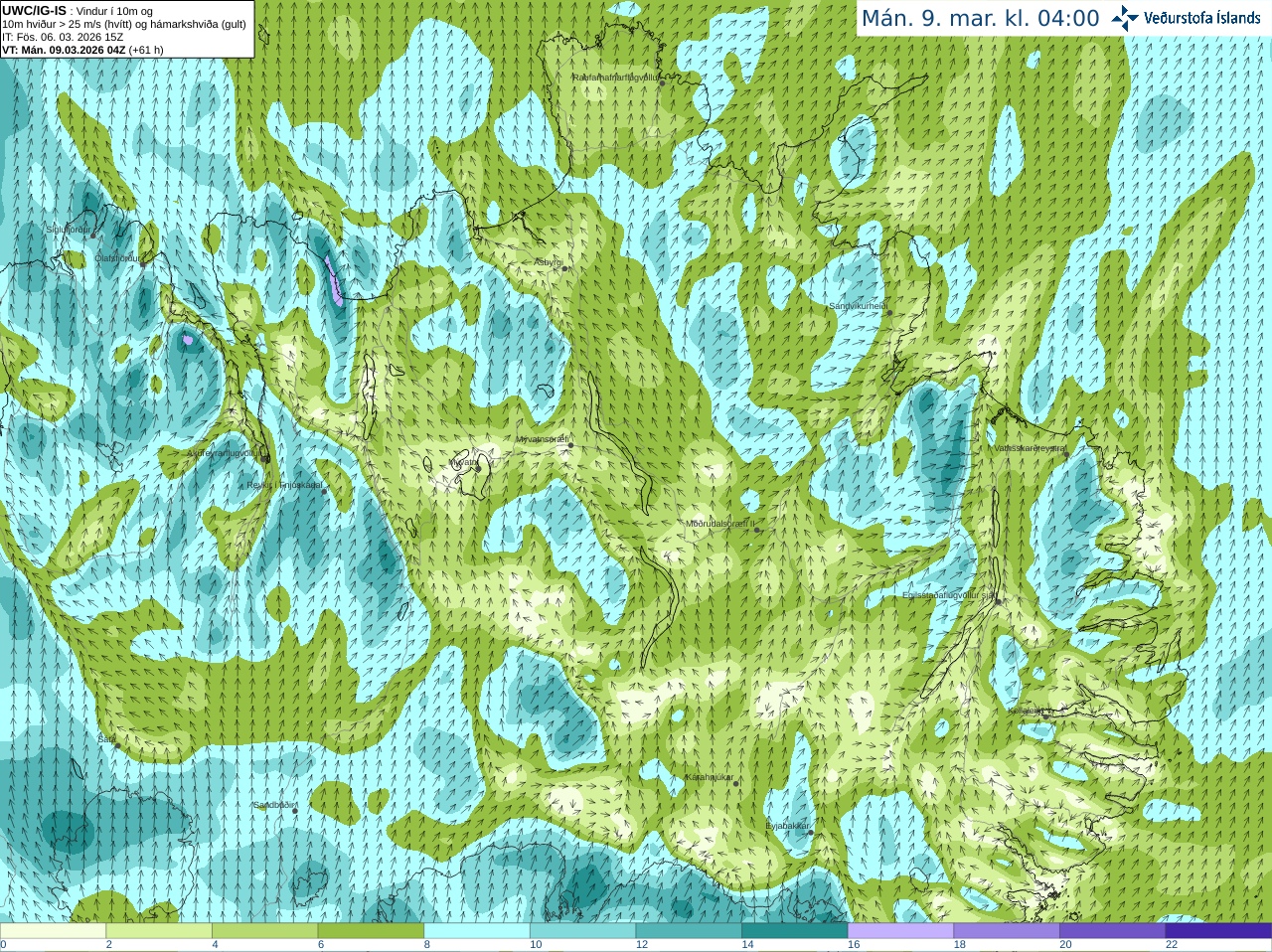Select the Reykir í Fnjóskadal station dot
This screenshot has height=952, width=1272.
point(323,491)
